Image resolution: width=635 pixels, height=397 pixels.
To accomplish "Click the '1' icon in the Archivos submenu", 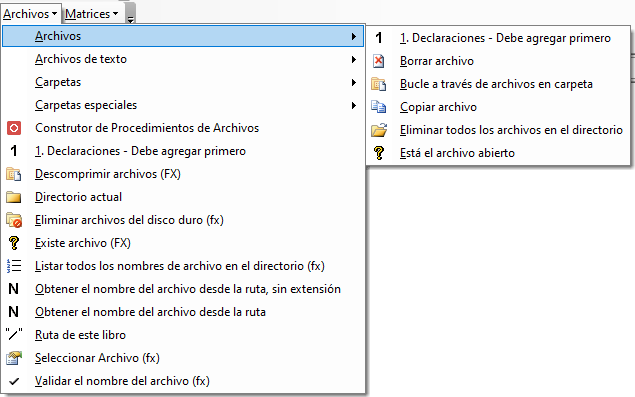I will [379, 38].
